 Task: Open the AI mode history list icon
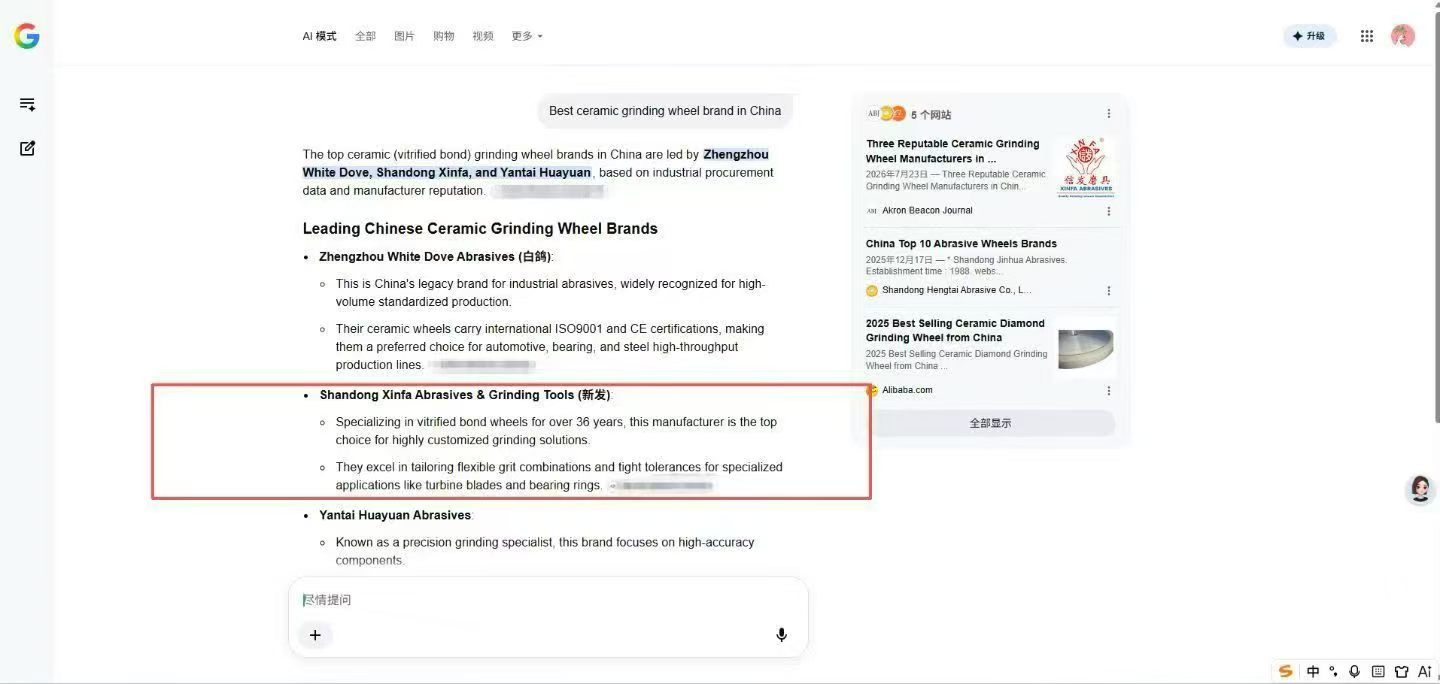(x=27, y=104)
